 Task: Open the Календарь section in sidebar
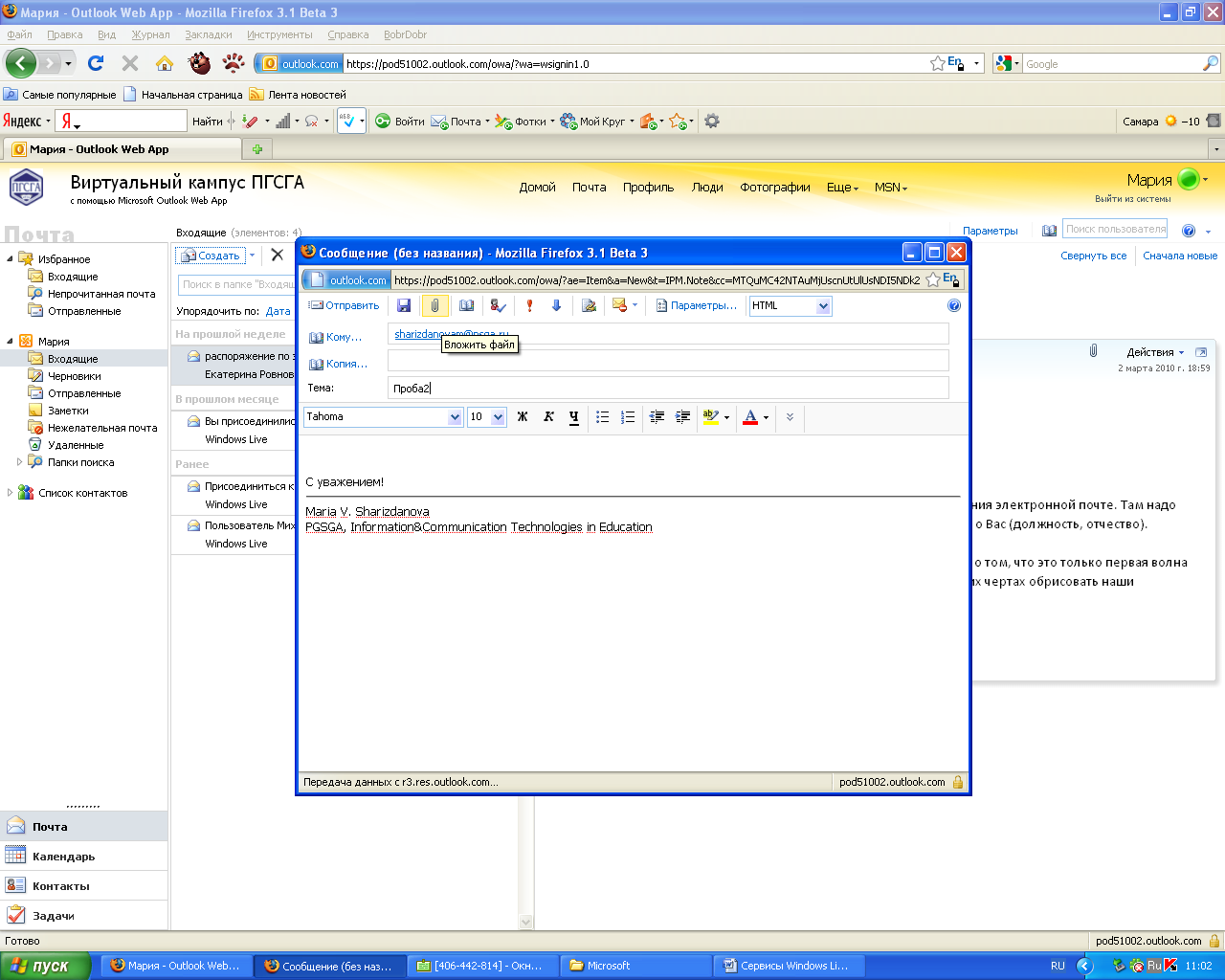84,857
